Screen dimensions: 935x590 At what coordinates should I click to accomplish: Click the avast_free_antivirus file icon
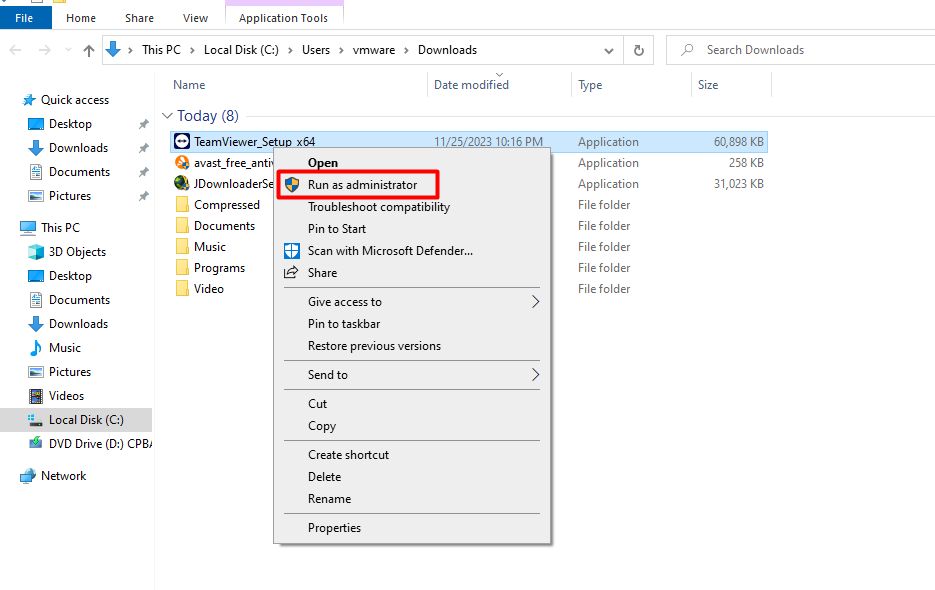pyautogui.click(x=182, y=162)
